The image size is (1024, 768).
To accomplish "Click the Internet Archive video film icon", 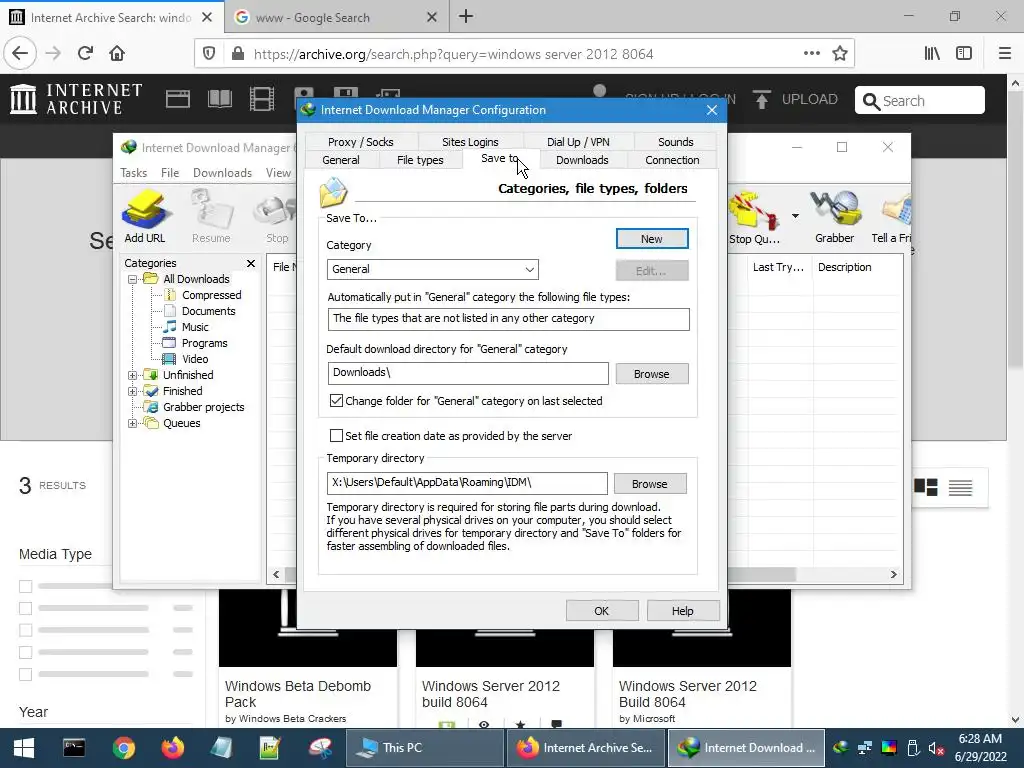I will 262,99.
